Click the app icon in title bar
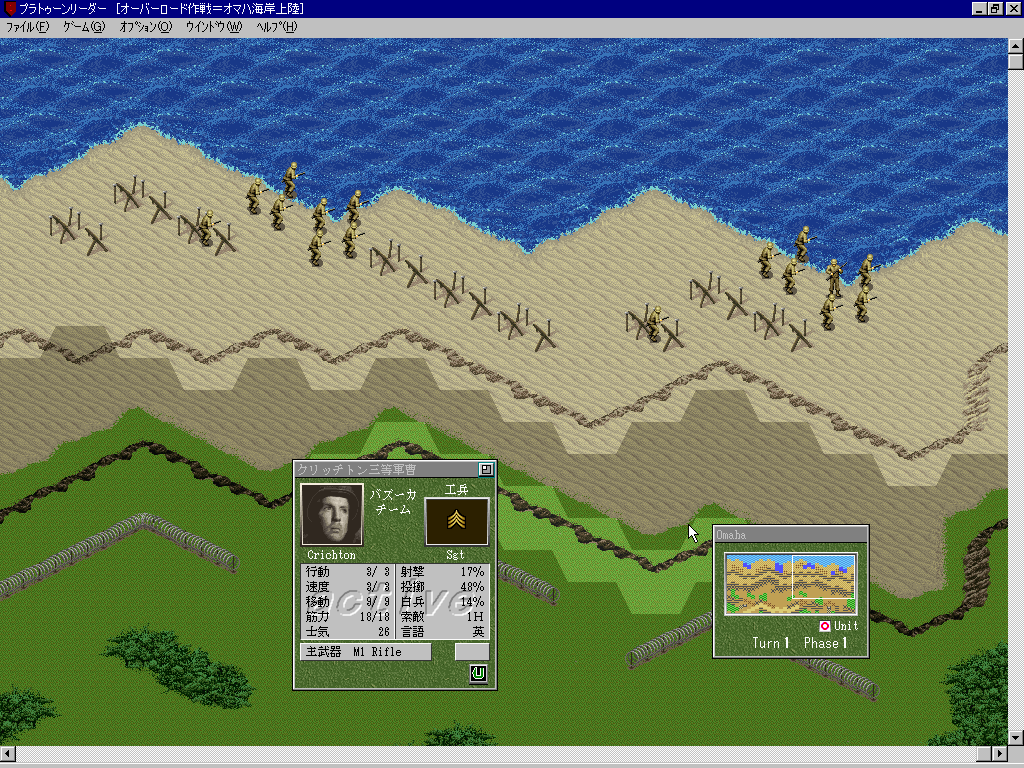 tap(9, 8)
